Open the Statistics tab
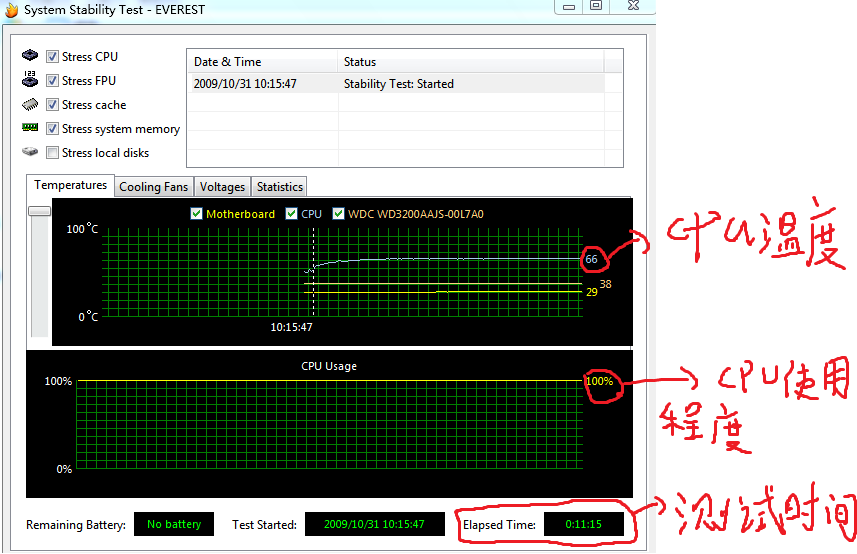Image resolution: width=857 pixels, height=554 pixels. tap(279, 187)
